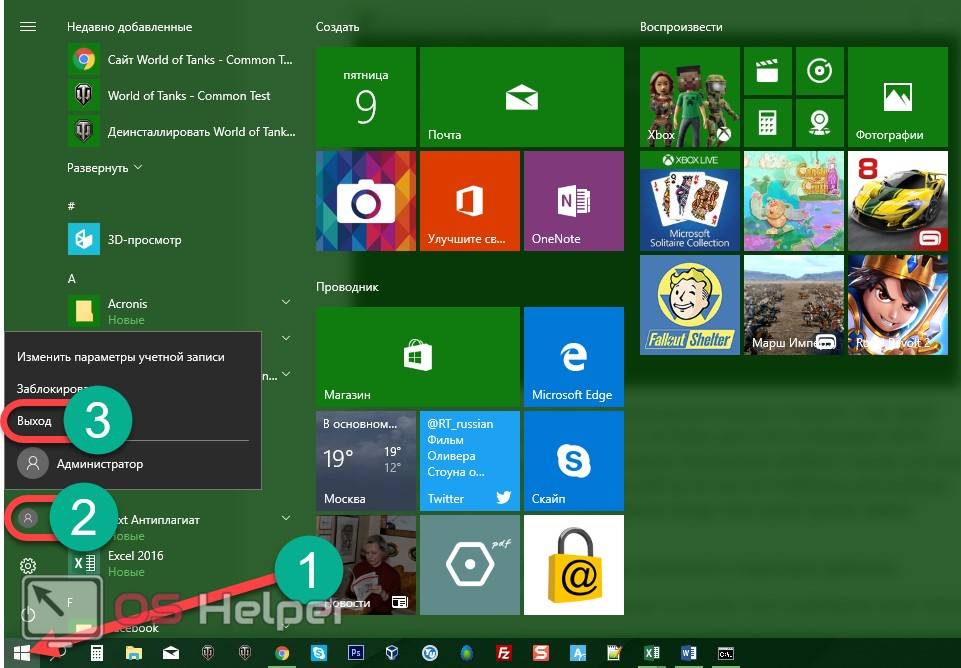Expand the Etxt Антиплагиат folder chevron
Viewport: 961px width, 668px height.
[x=286, y=518]
